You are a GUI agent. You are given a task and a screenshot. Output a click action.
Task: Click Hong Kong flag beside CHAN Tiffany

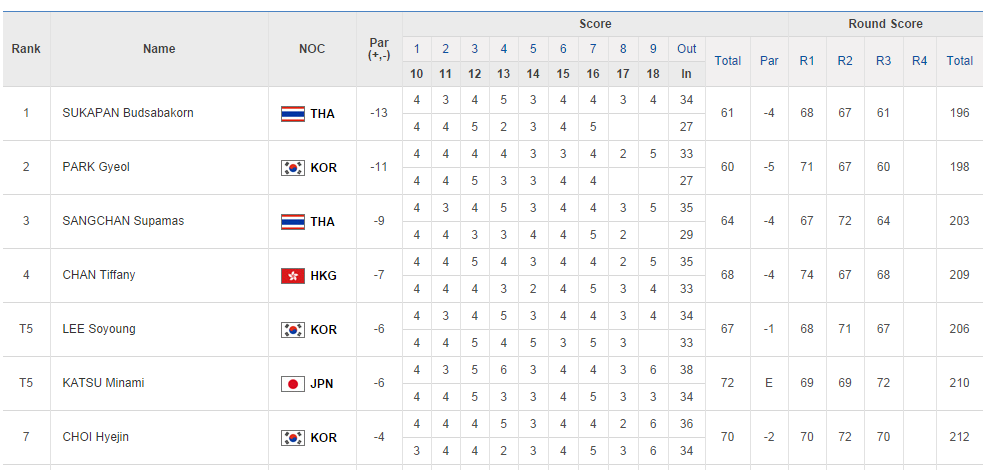click(x=292, y=275)
